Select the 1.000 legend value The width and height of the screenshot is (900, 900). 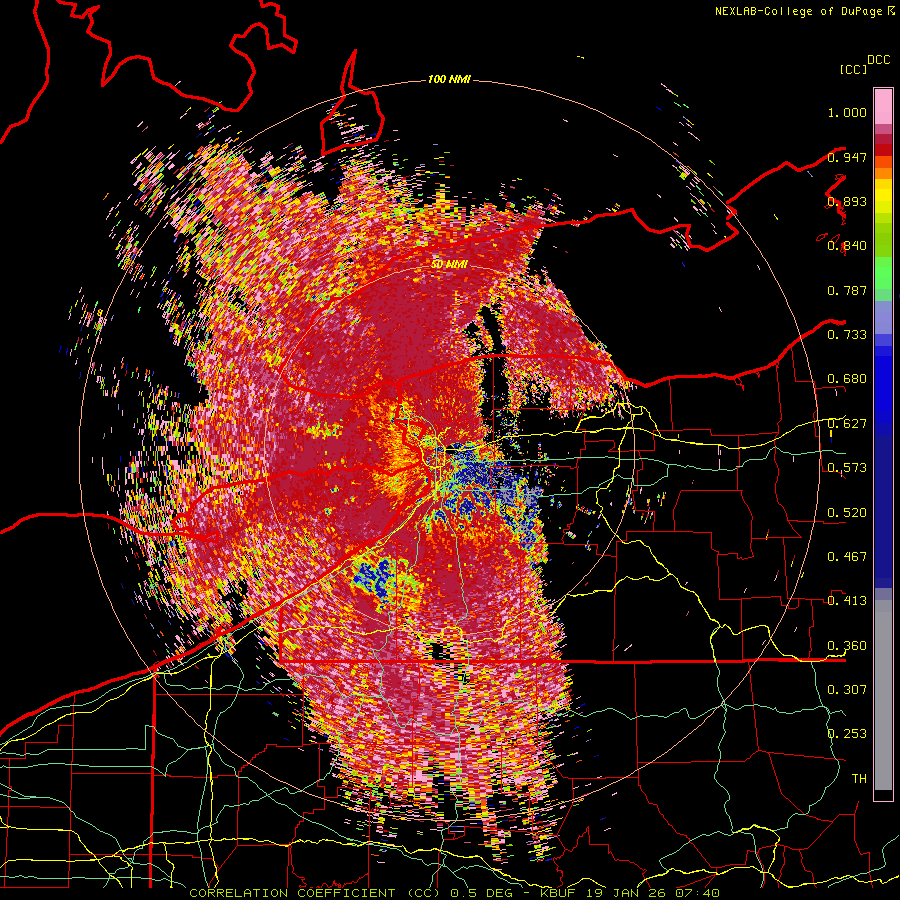(847, 112)
